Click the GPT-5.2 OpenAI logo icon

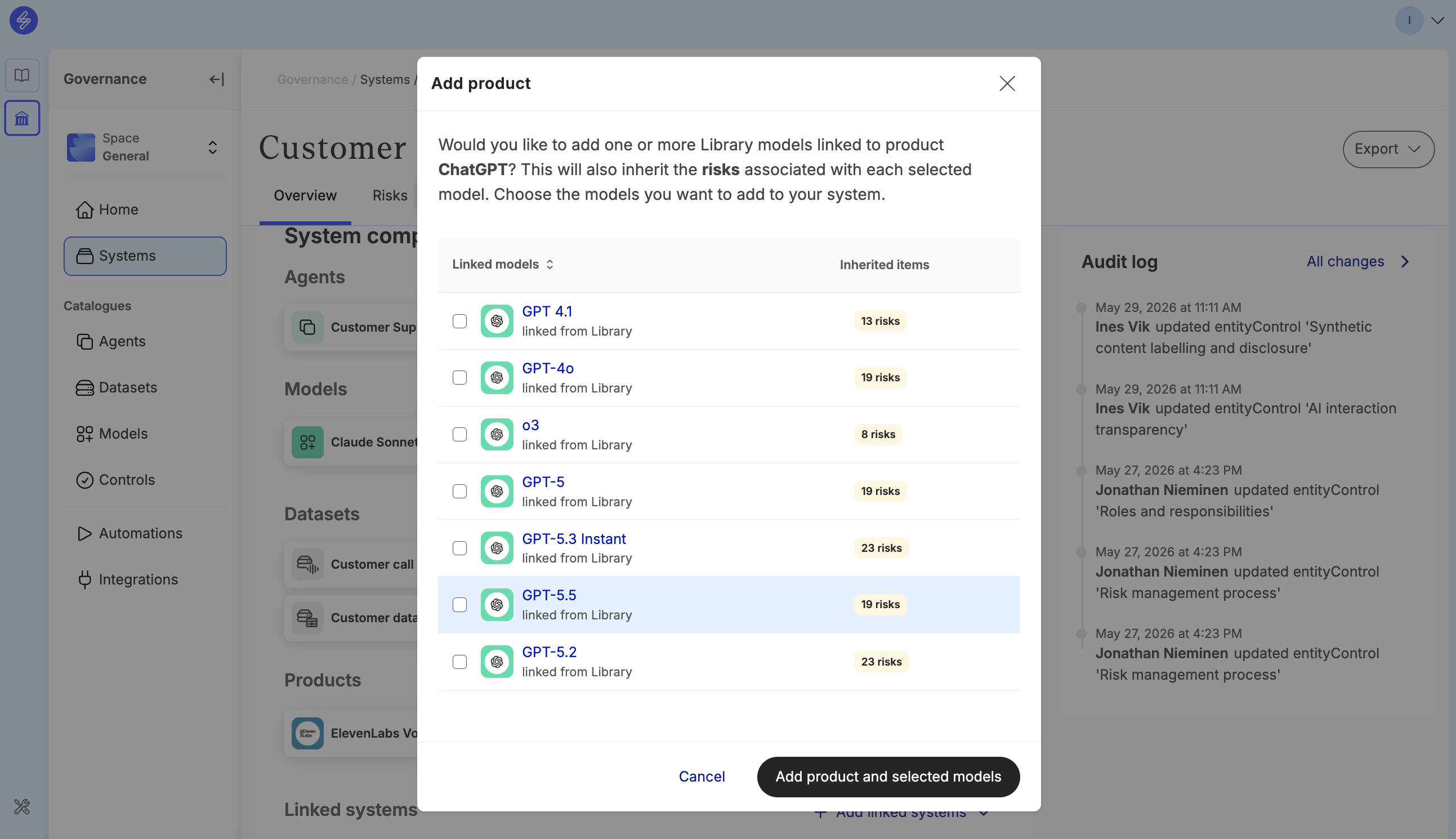click(497, 662)
